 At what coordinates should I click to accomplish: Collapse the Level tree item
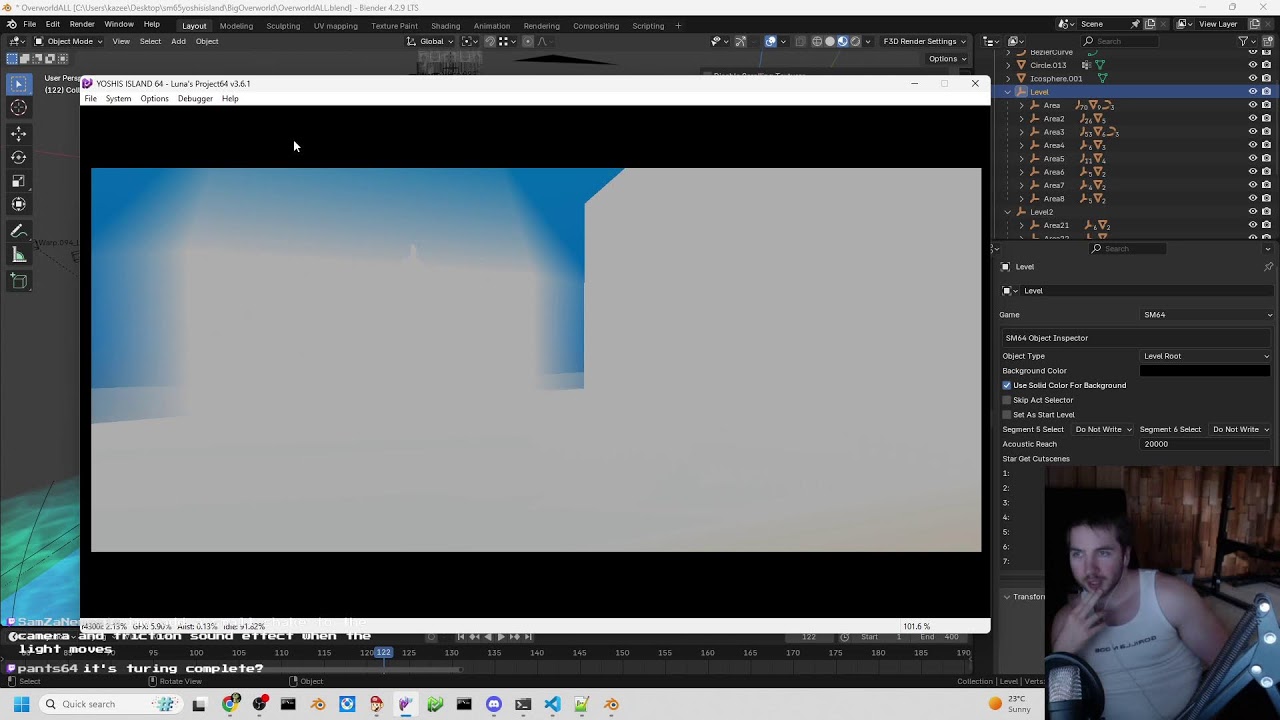[1008, 92]
